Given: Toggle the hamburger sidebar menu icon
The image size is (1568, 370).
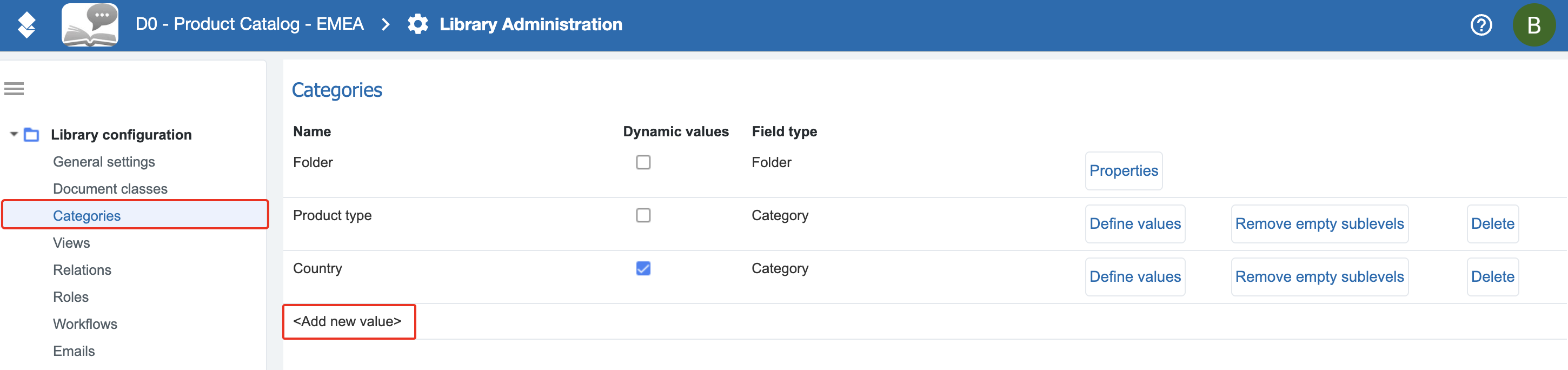Looking at the screenshot, I should pyautogui.click(x=14, y=89).
